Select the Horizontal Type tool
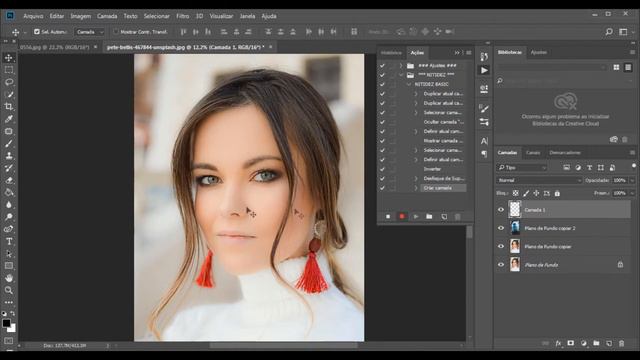The width and height of the screenshot is (640, 360). (x=9, y=241)
